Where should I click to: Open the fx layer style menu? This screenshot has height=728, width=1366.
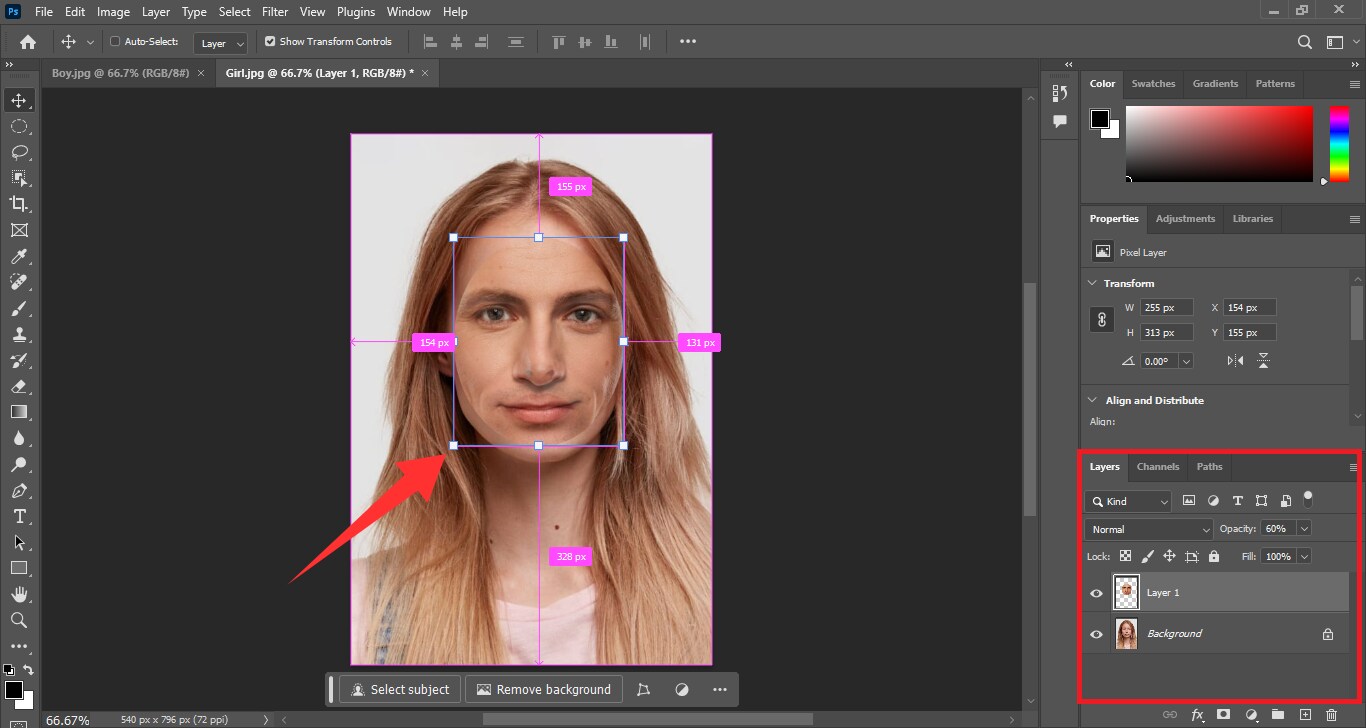[x=1197, y=715]
